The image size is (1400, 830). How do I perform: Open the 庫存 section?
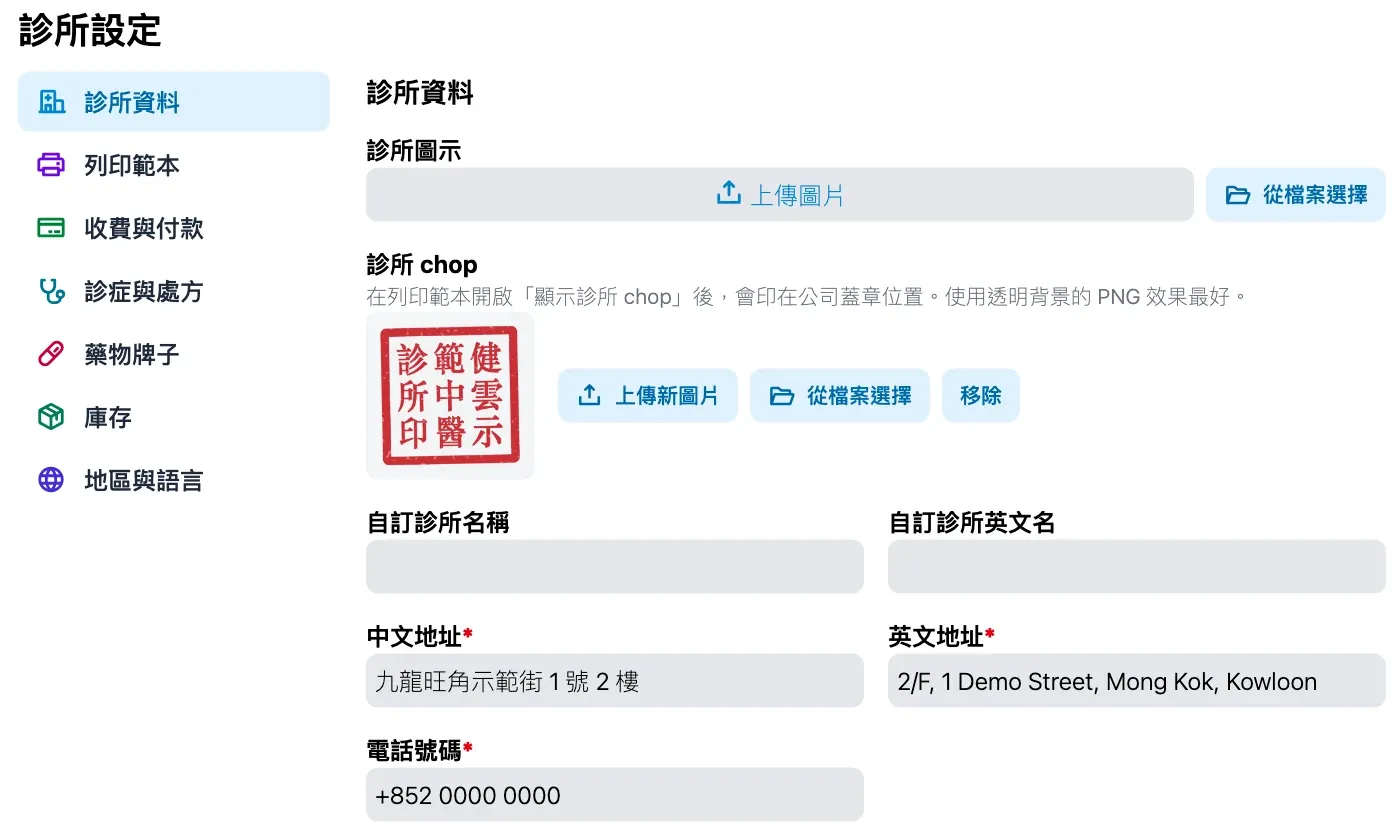coord(174,417)
